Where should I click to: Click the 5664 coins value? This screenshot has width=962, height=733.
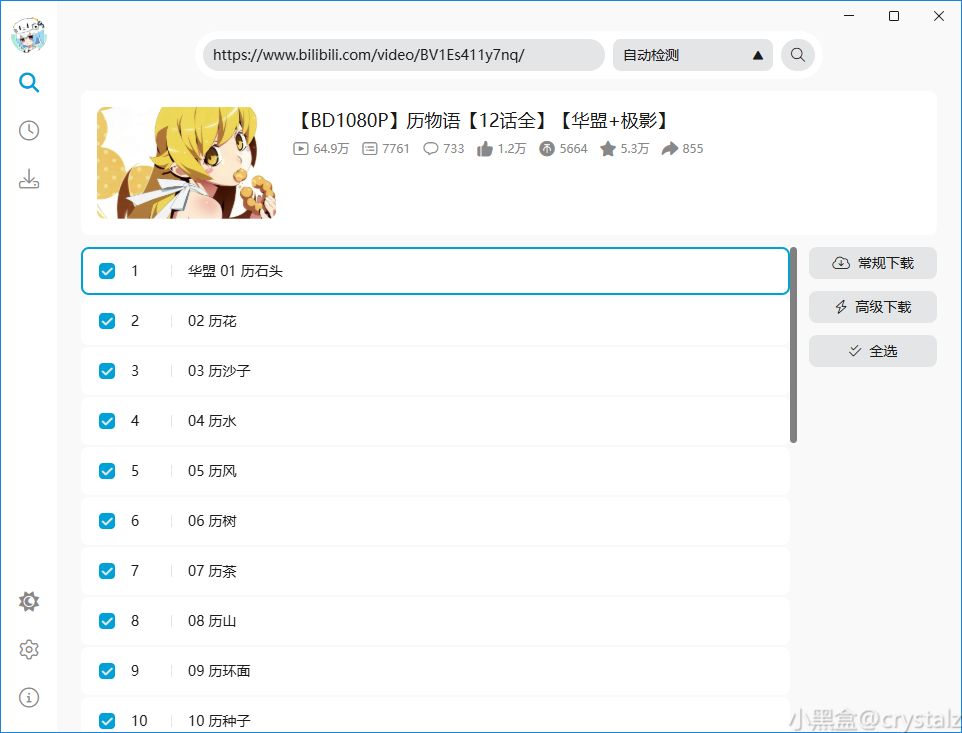(x=573, y=148)
